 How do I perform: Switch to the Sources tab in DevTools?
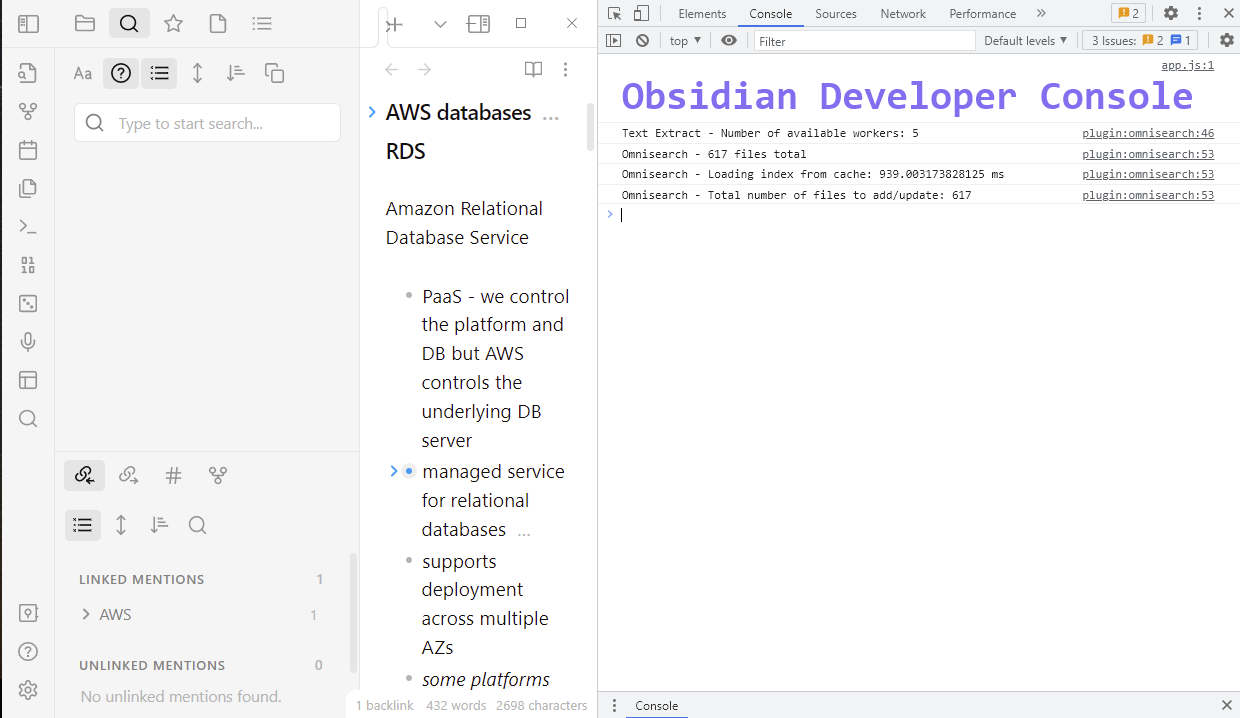pyautogui.click(x=836, y=13)
